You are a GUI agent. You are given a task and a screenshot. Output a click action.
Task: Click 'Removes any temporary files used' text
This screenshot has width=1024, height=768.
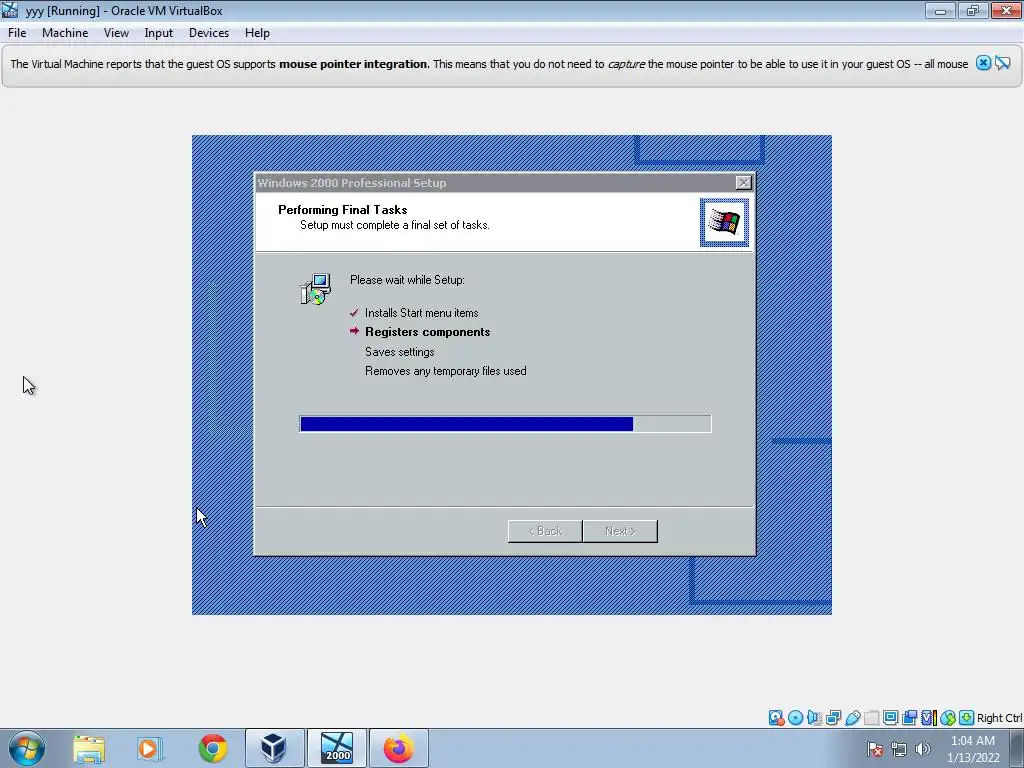[x=445, y=371]
